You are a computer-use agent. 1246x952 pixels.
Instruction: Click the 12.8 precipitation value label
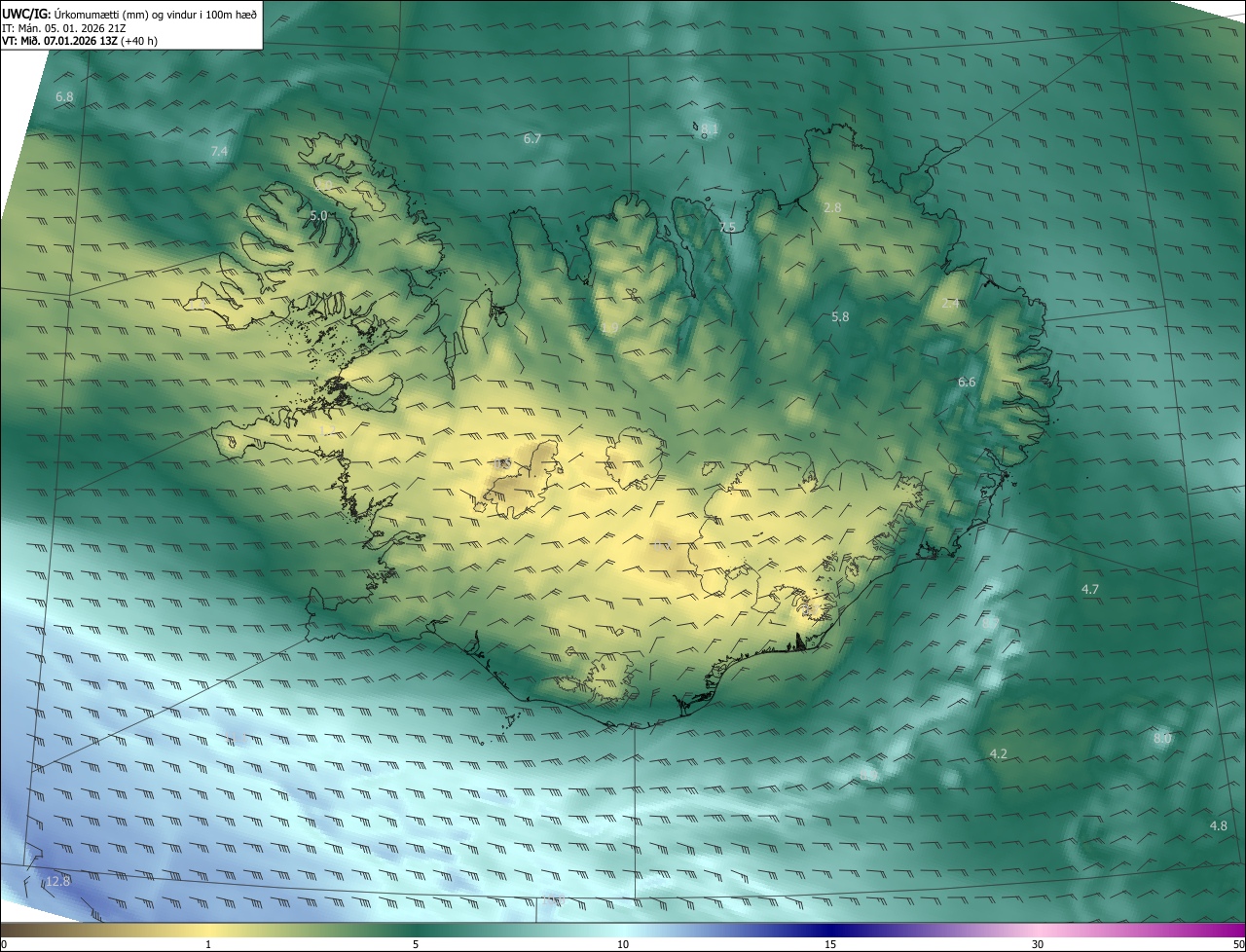(58, 882)
